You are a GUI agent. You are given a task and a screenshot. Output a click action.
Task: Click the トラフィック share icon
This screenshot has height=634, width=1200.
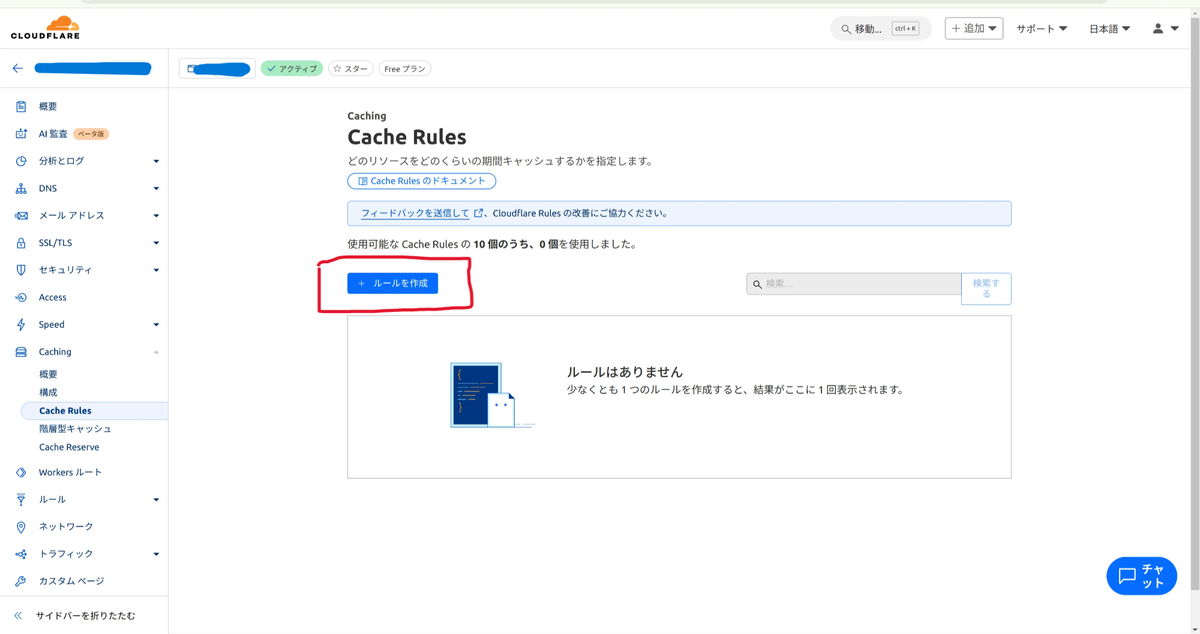coord(21,554)
